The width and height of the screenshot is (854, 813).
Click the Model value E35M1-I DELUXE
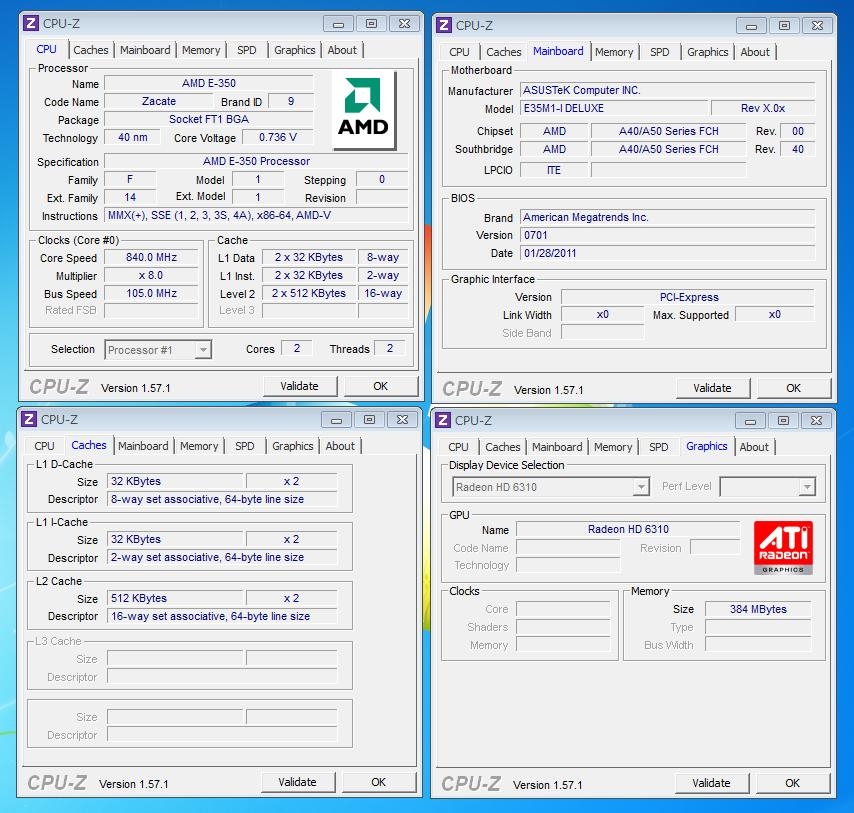(x=614, y=108)
